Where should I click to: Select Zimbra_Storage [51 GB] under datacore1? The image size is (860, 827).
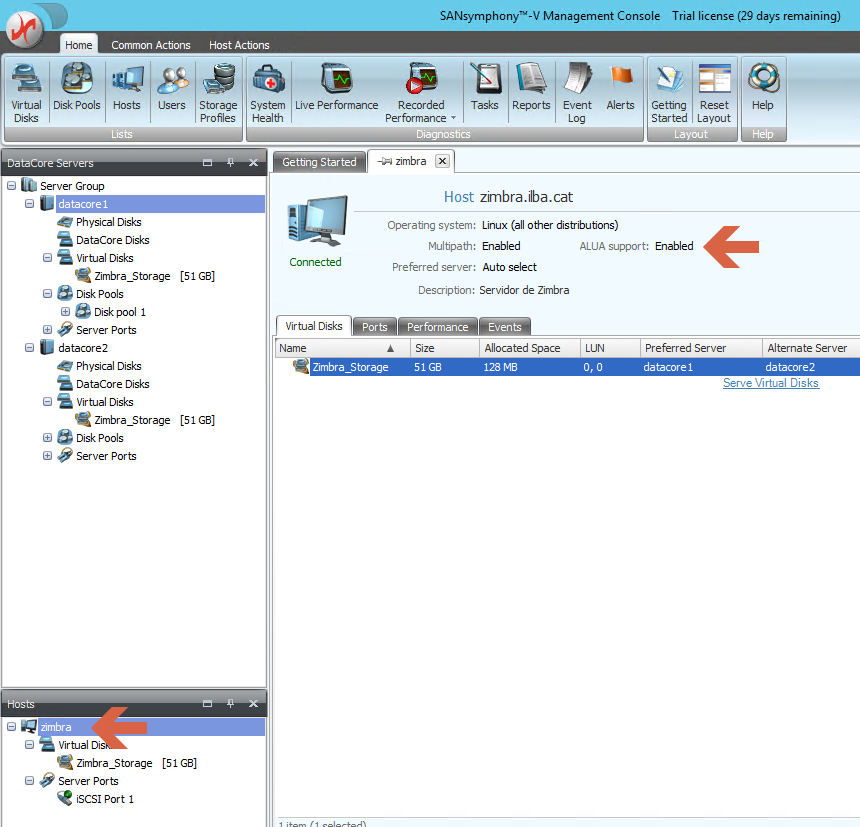click(x=154, y=276)
